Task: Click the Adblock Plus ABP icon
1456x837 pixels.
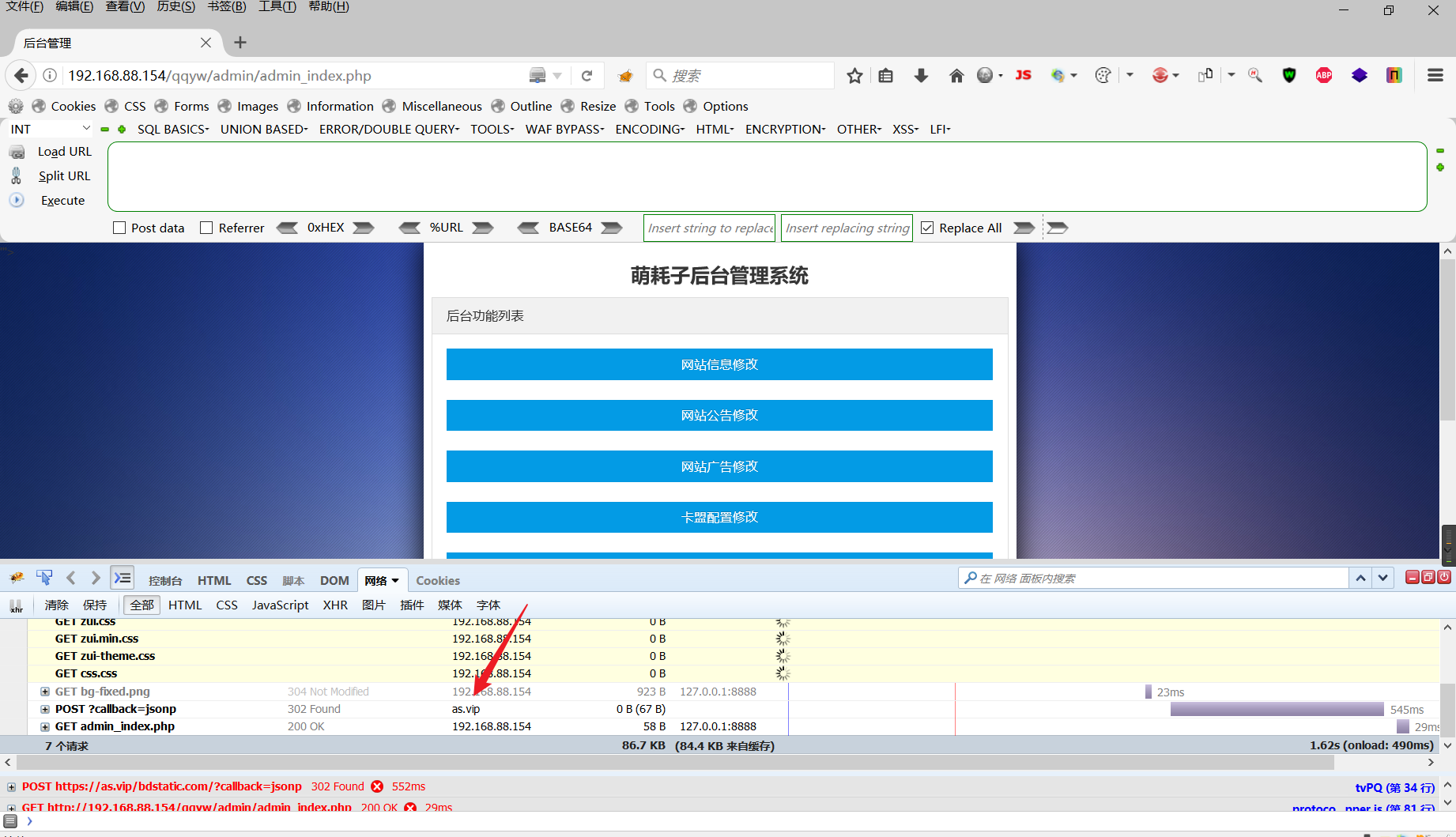Action: click(x=1324, y=76)
